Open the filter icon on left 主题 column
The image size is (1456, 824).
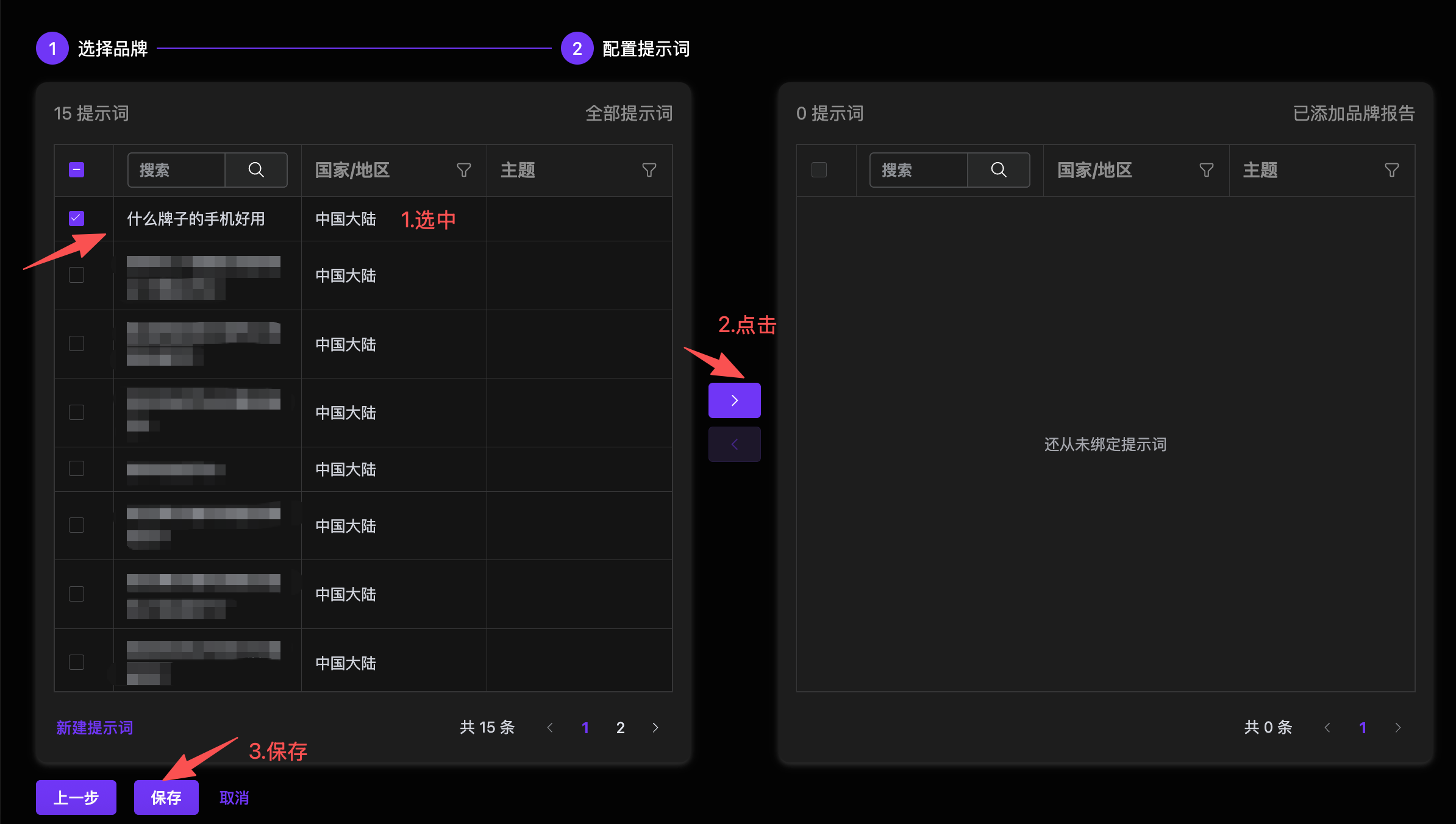pos(649,170)
